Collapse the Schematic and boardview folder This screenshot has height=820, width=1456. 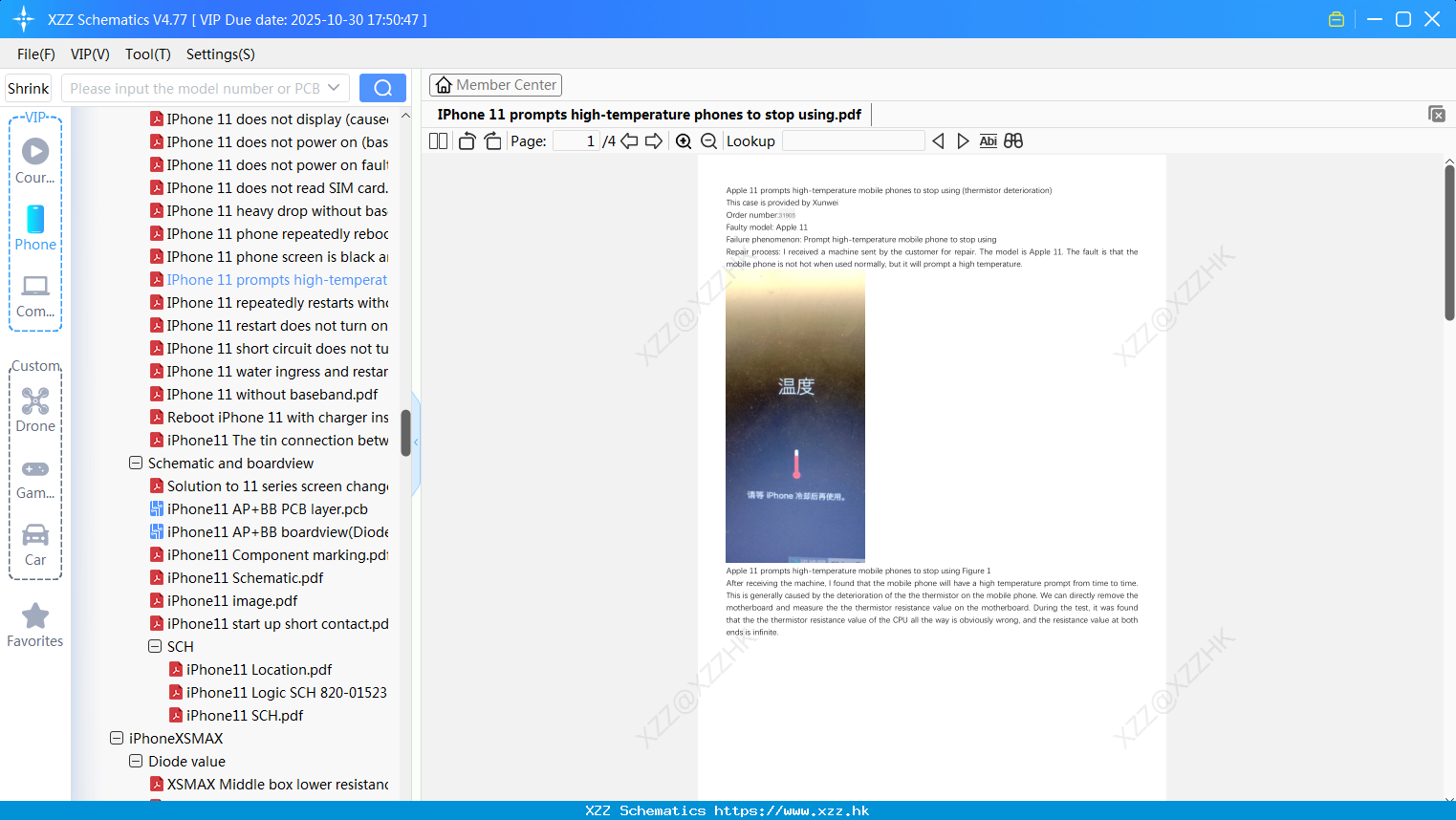point(136,463)
